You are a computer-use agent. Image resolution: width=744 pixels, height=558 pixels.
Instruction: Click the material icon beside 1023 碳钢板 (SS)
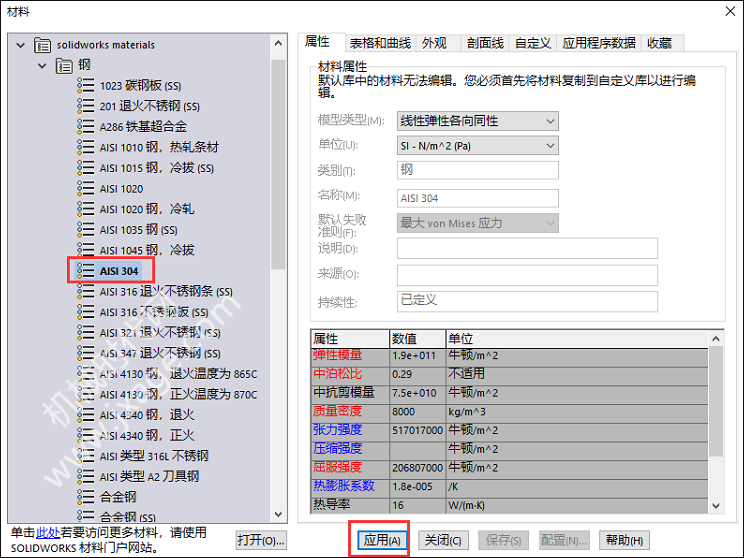coord(85,85)
